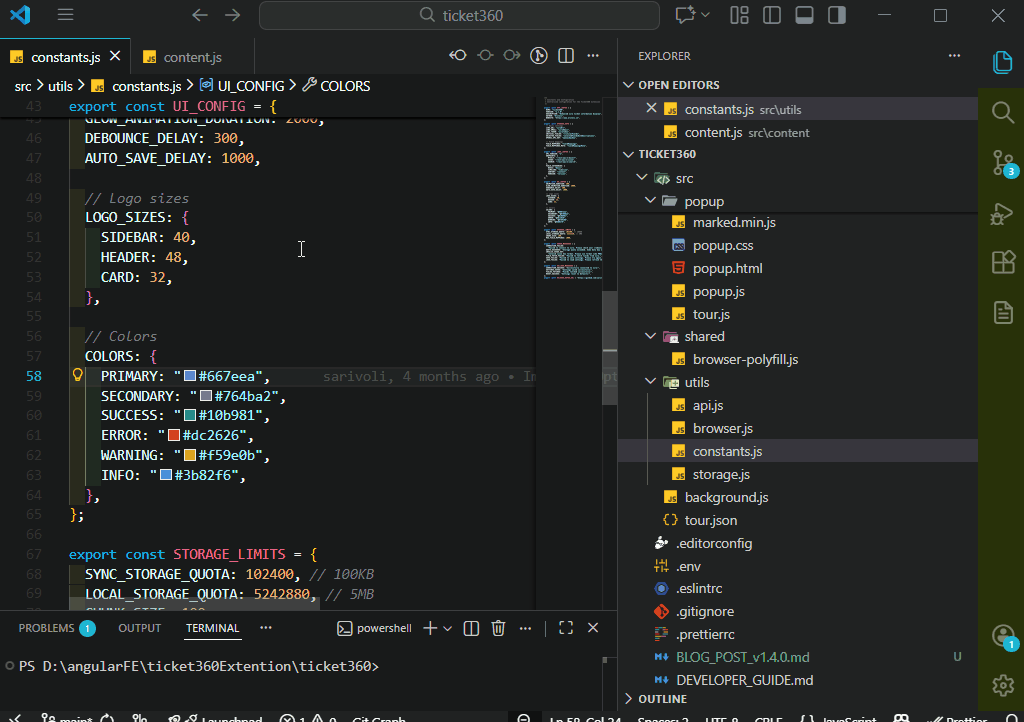
Task: Split the editor right
Action: 566,56
